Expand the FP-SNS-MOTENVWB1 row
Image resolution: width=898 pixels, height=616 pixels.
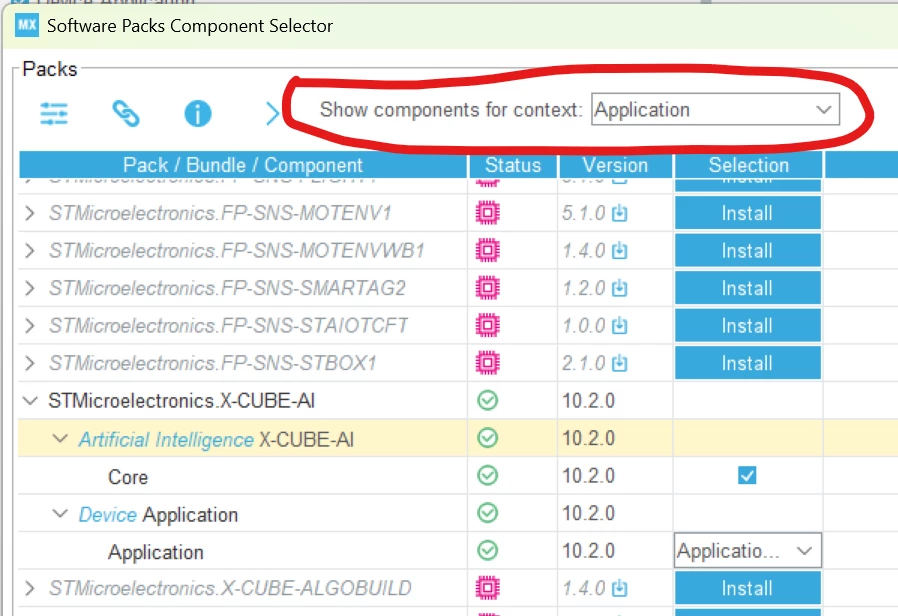pyautogui.click(x=30, y=250)
